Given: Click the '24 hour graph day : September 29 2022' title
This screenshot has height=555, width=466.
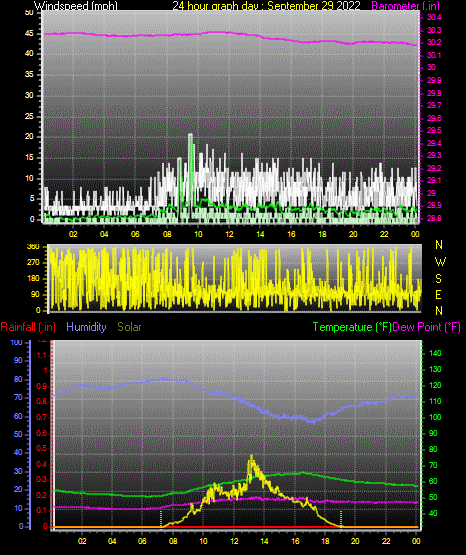Looking at the screenshot, I should 266,6.
